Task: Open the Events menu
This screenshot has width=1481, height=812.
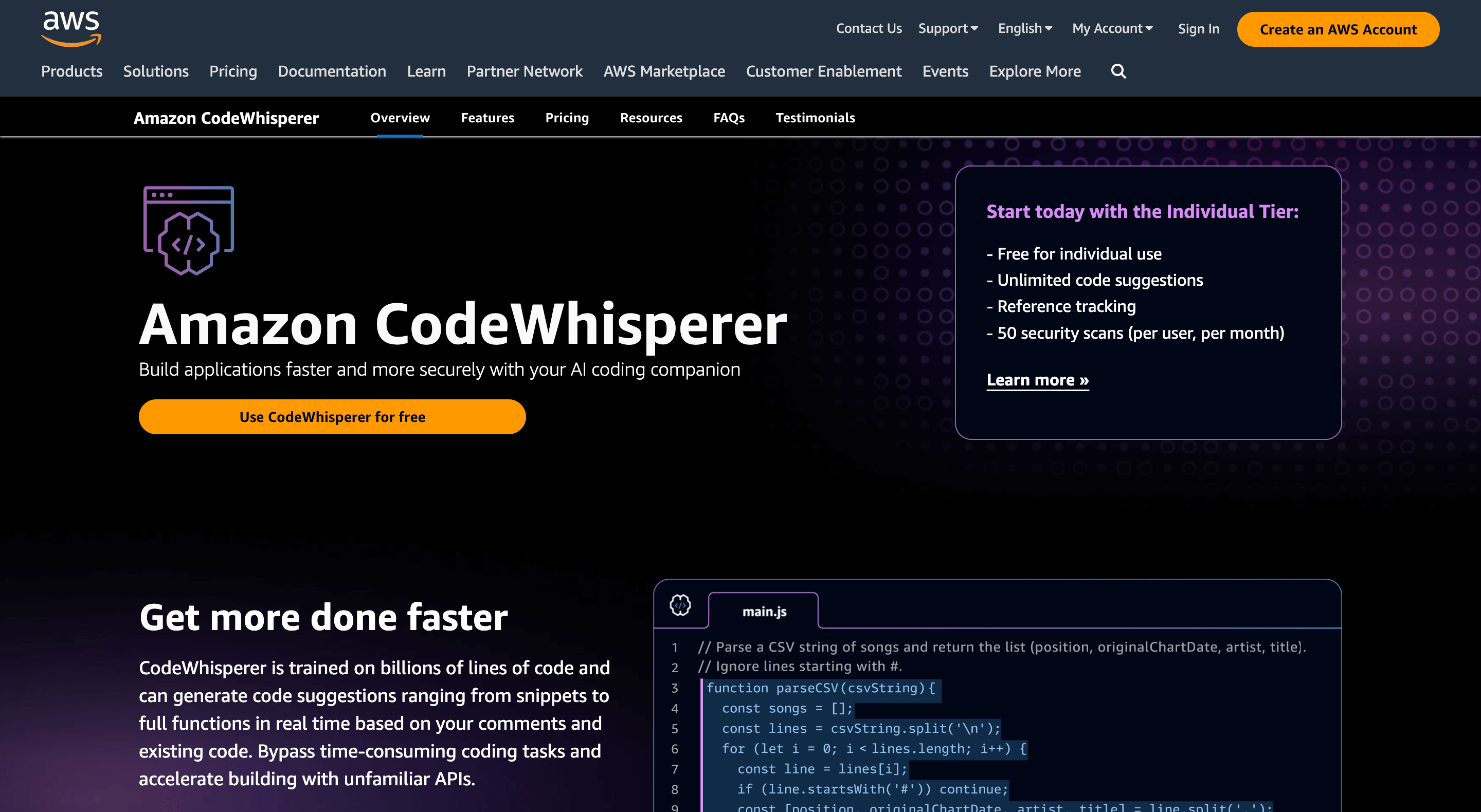Action: (x=945, y=71)
